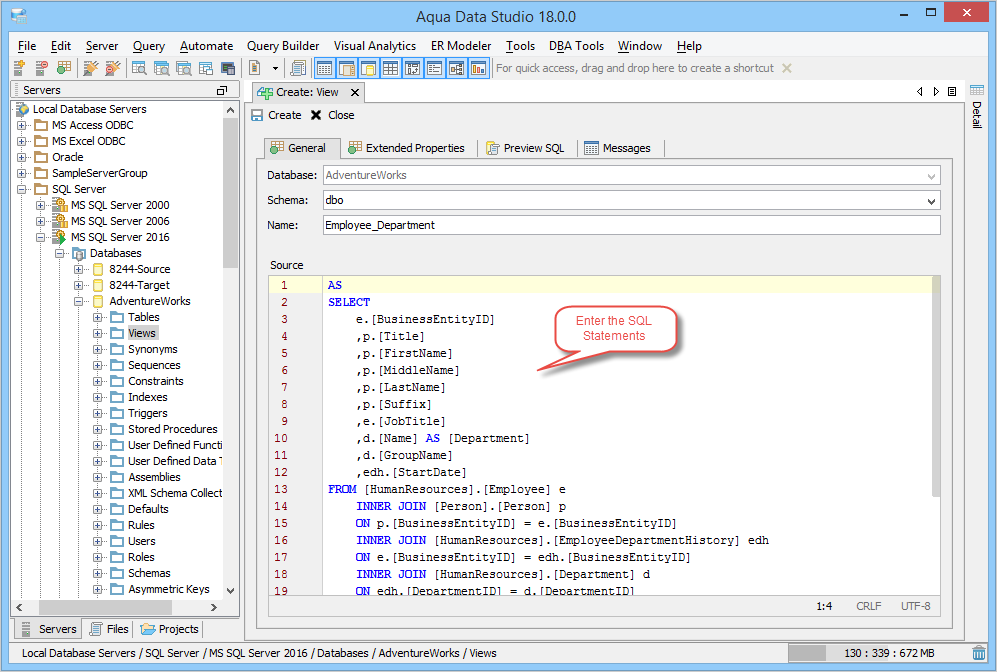Expand the Tables node under AdventureWorks

(x=99, y=317)
